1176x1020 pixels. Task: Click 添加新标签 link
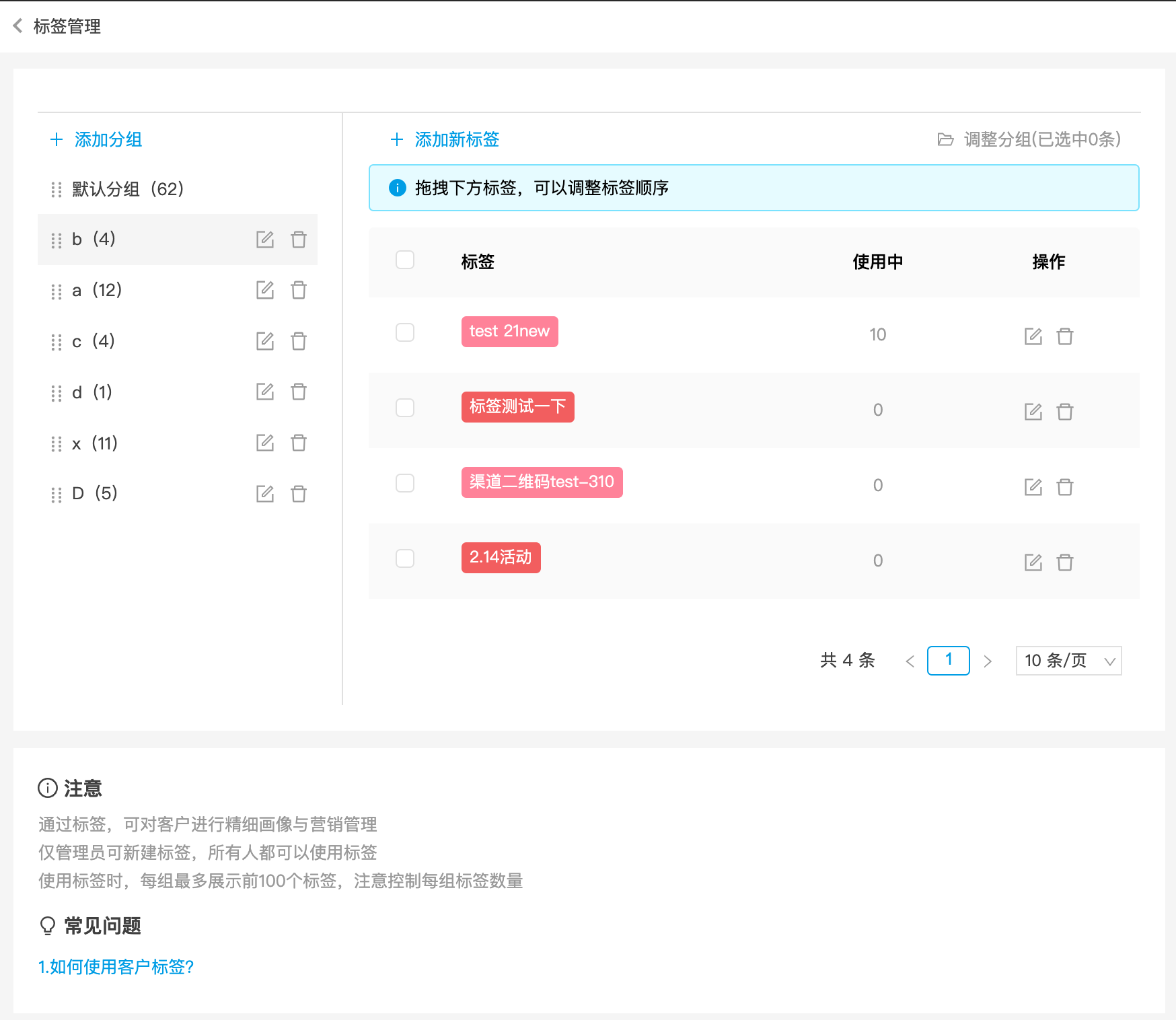[457, 139]
